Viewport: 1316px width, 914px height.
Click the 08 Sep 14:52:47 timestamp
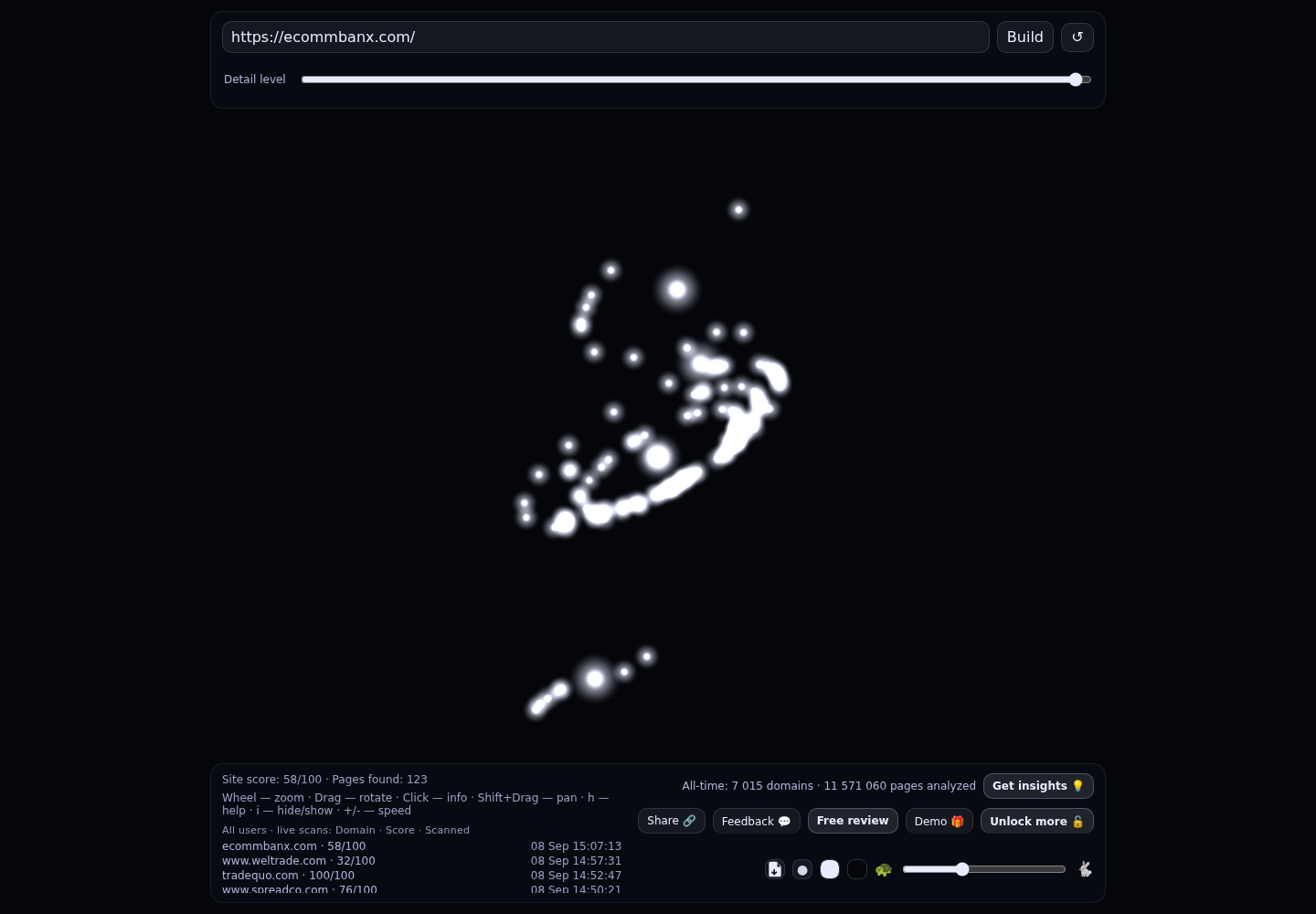click(x=576, y=876)
